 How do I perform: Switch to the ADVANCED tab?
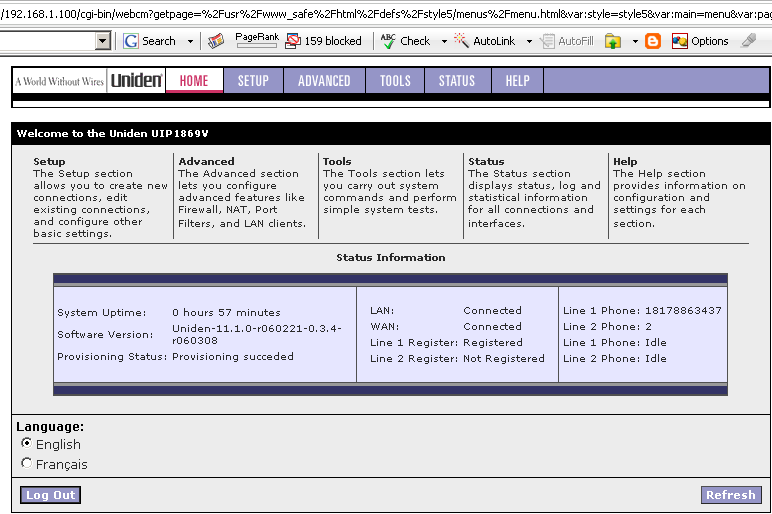click(x=324, y=81)
